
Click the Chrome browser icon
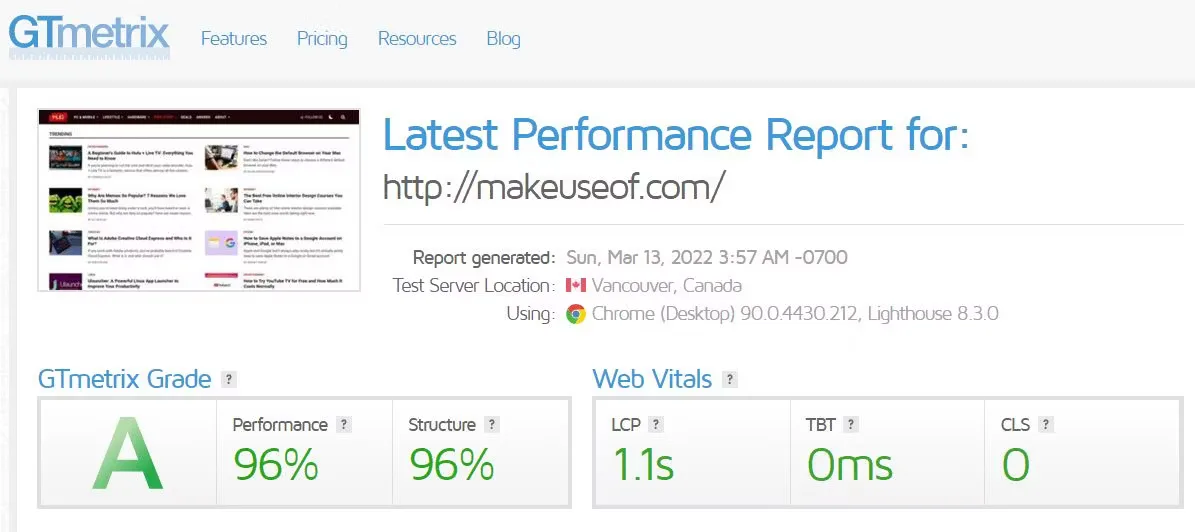point(575,314)
